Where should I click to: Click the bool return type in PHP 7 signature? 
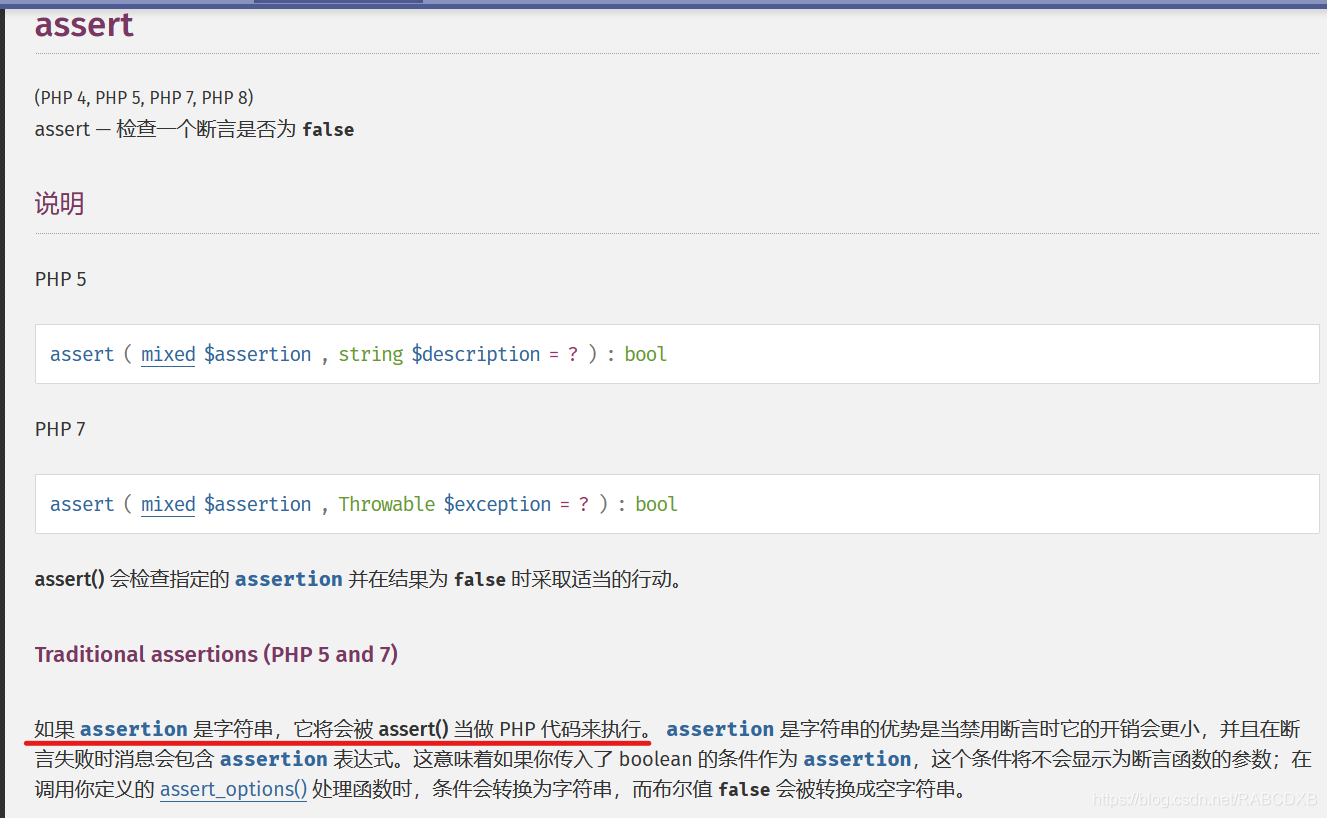pyautogui.click(x=656, y=504)
